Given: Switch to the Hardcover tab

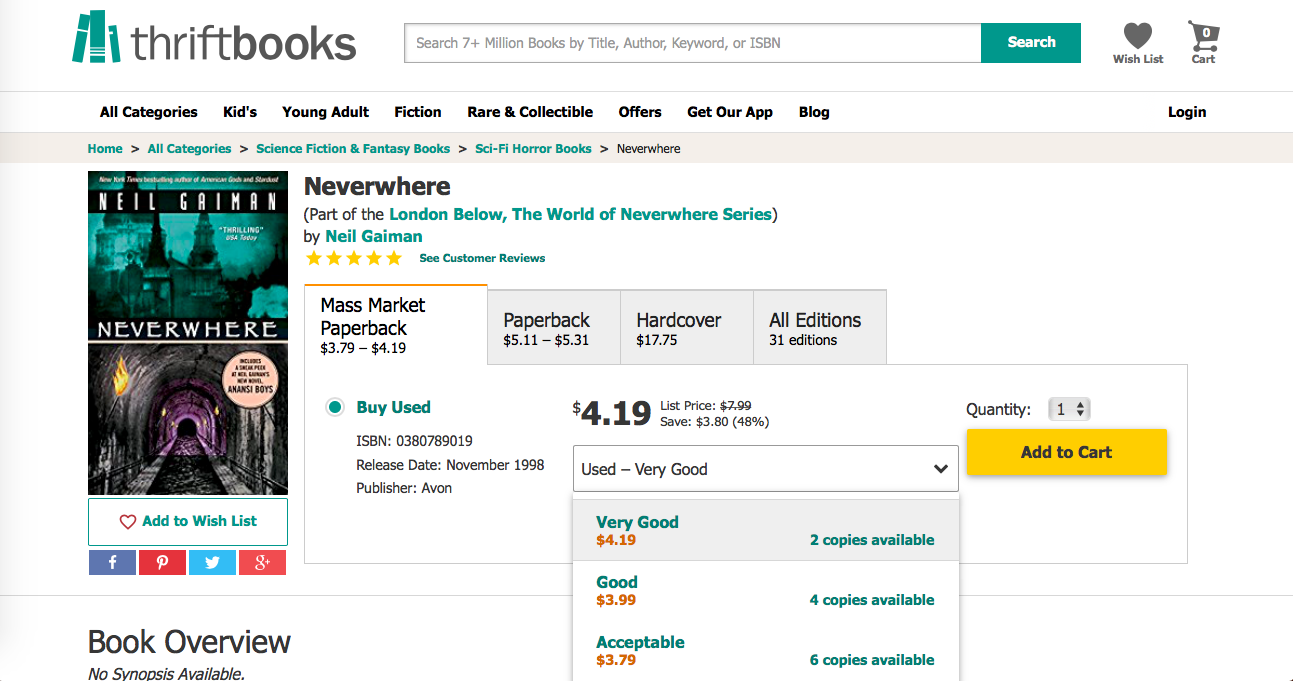Looking at the screenshot, I should coord(687,328).
